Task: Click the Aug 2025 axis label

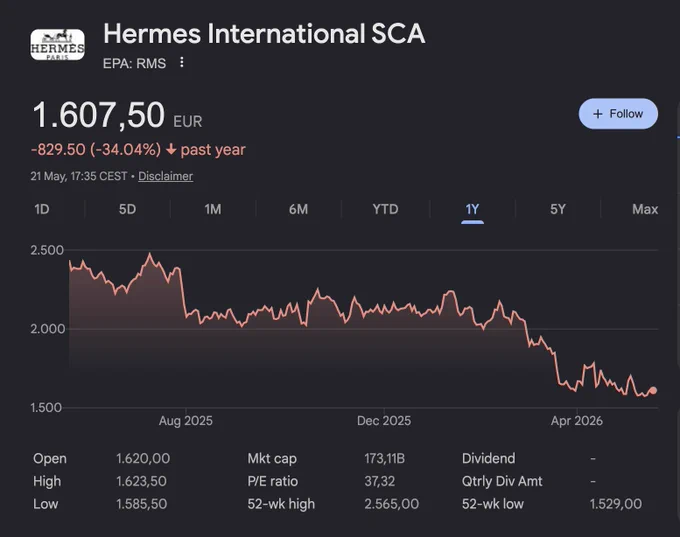Action: point(186,421)
